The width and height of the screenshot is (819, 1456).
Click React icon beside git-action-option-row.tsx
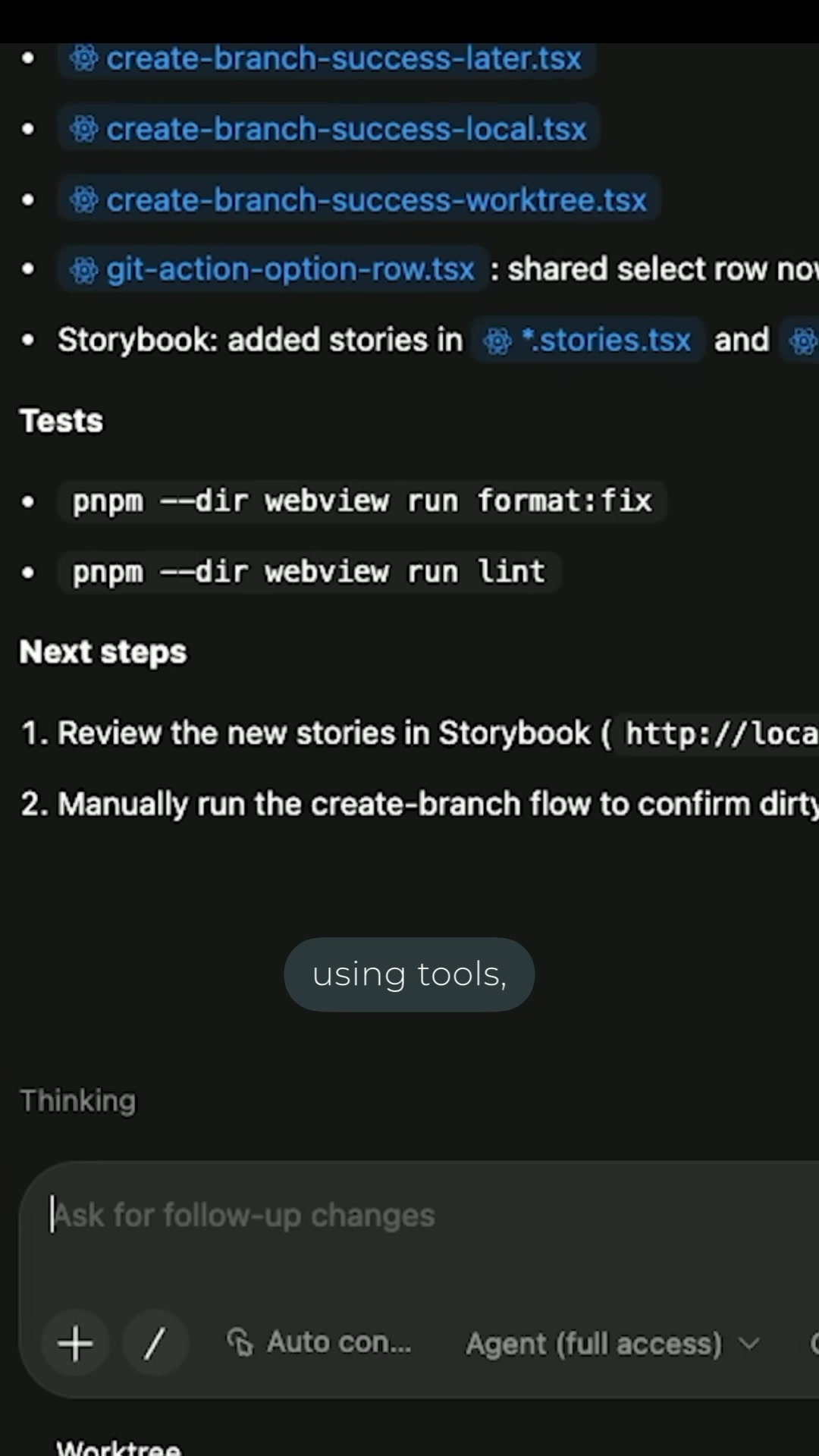[83, 269]
